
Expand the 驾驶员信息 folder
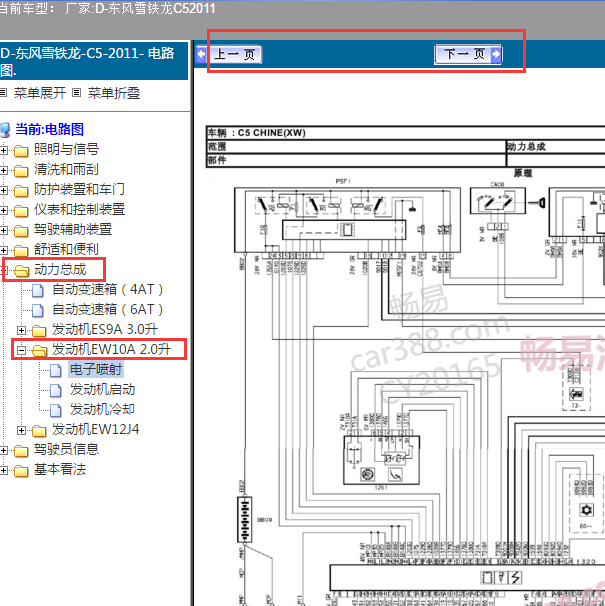pos(3,451)
